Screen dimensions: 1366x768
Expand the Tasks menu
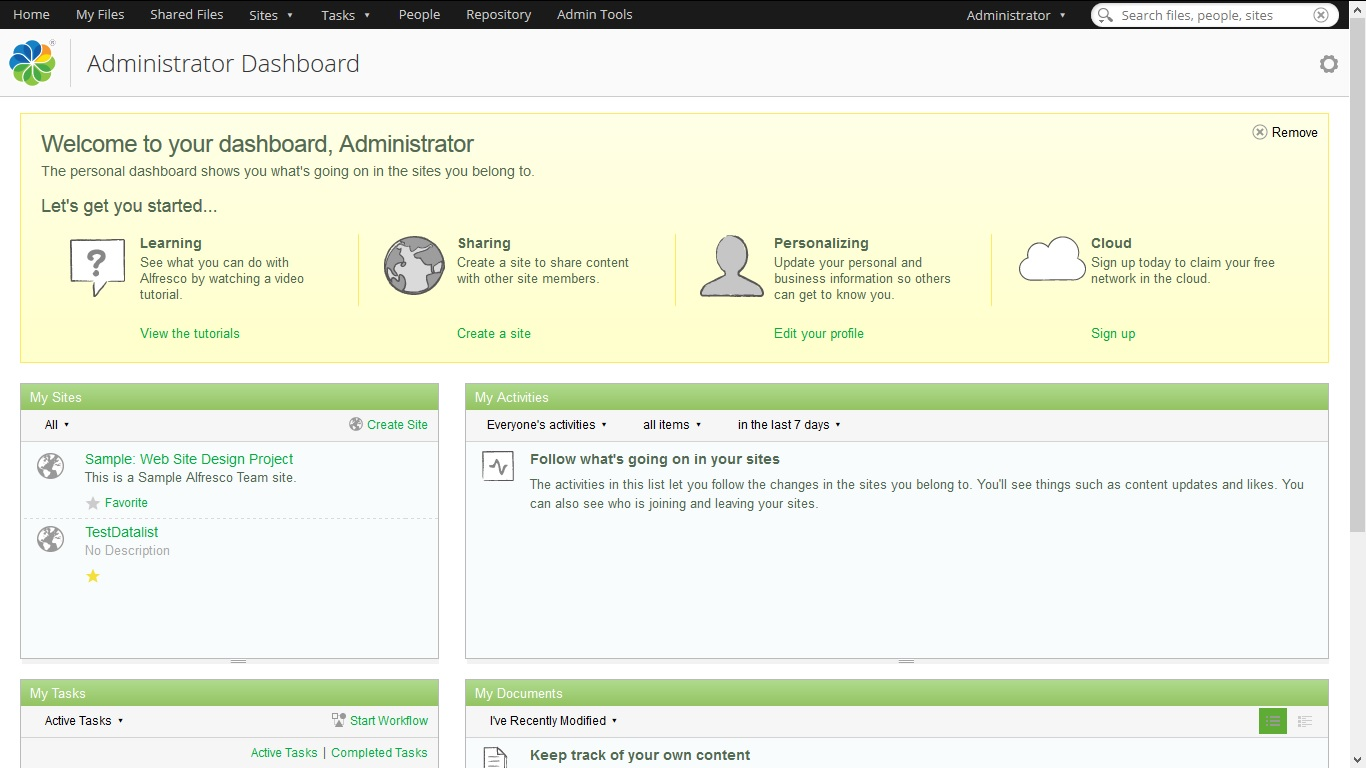click(346, 15)
